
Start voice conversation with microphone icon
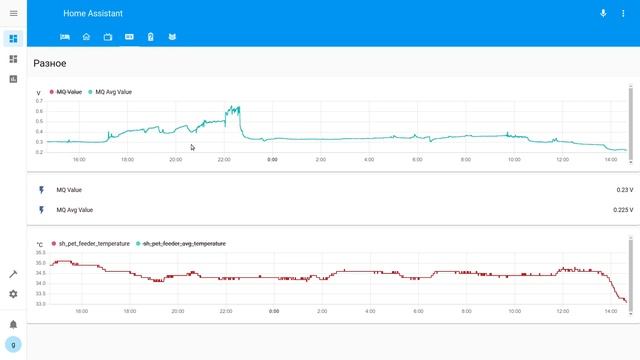pyautogui.click(x=603, y=13)
